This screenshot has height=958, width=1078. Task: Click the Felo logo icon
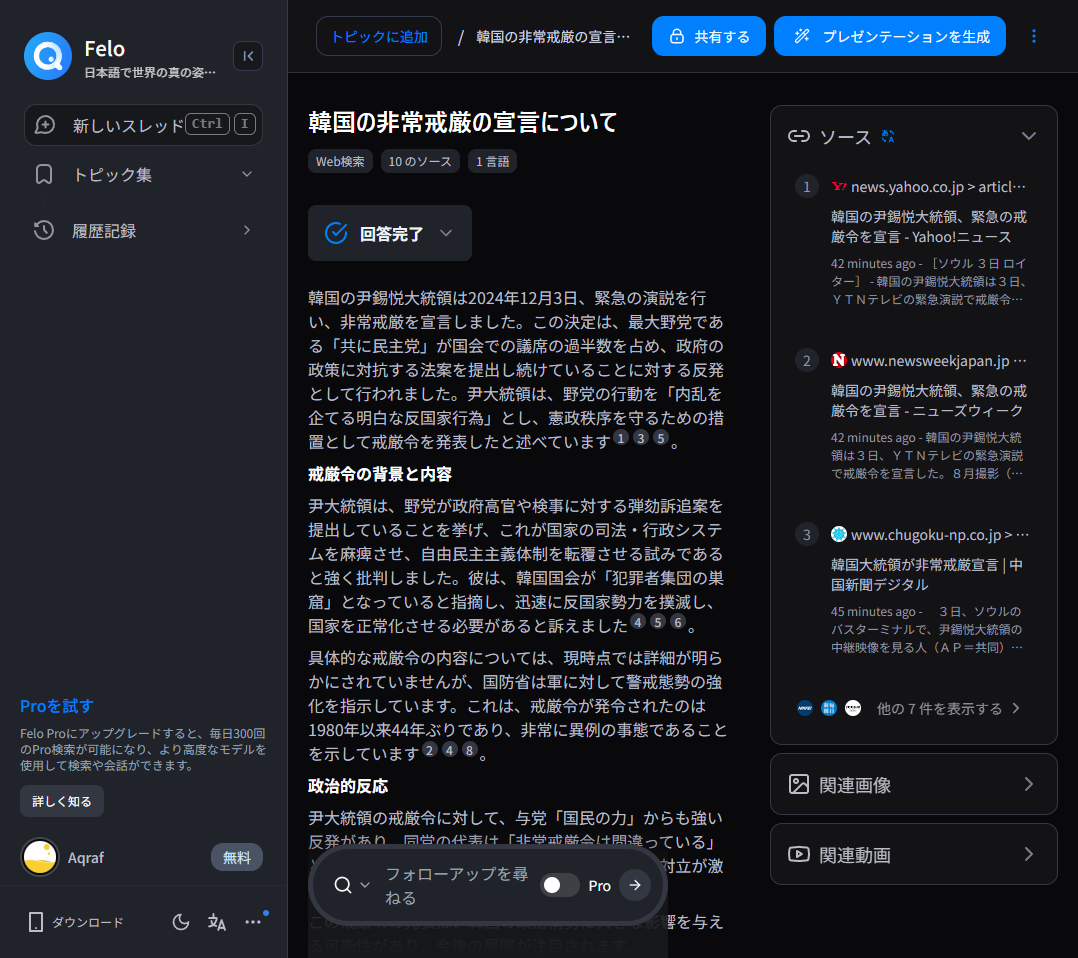click(x=48, y=56)
